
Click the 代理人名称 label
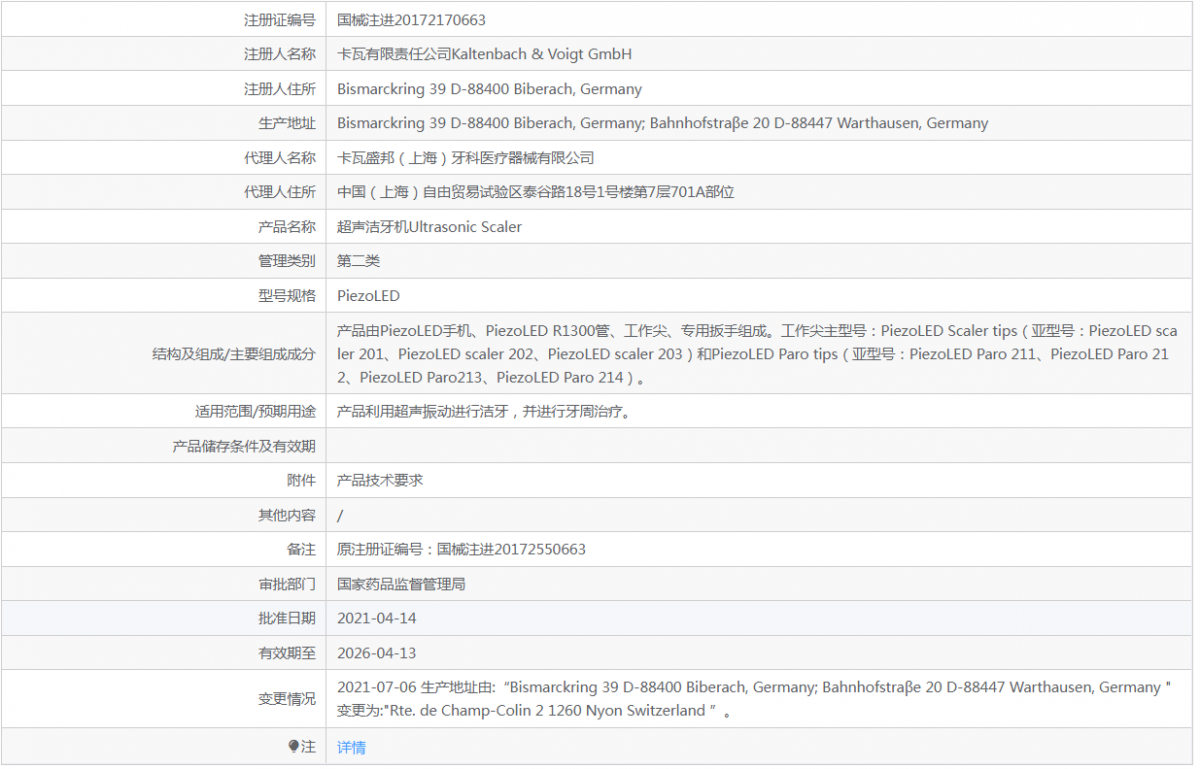pos(280,157)
